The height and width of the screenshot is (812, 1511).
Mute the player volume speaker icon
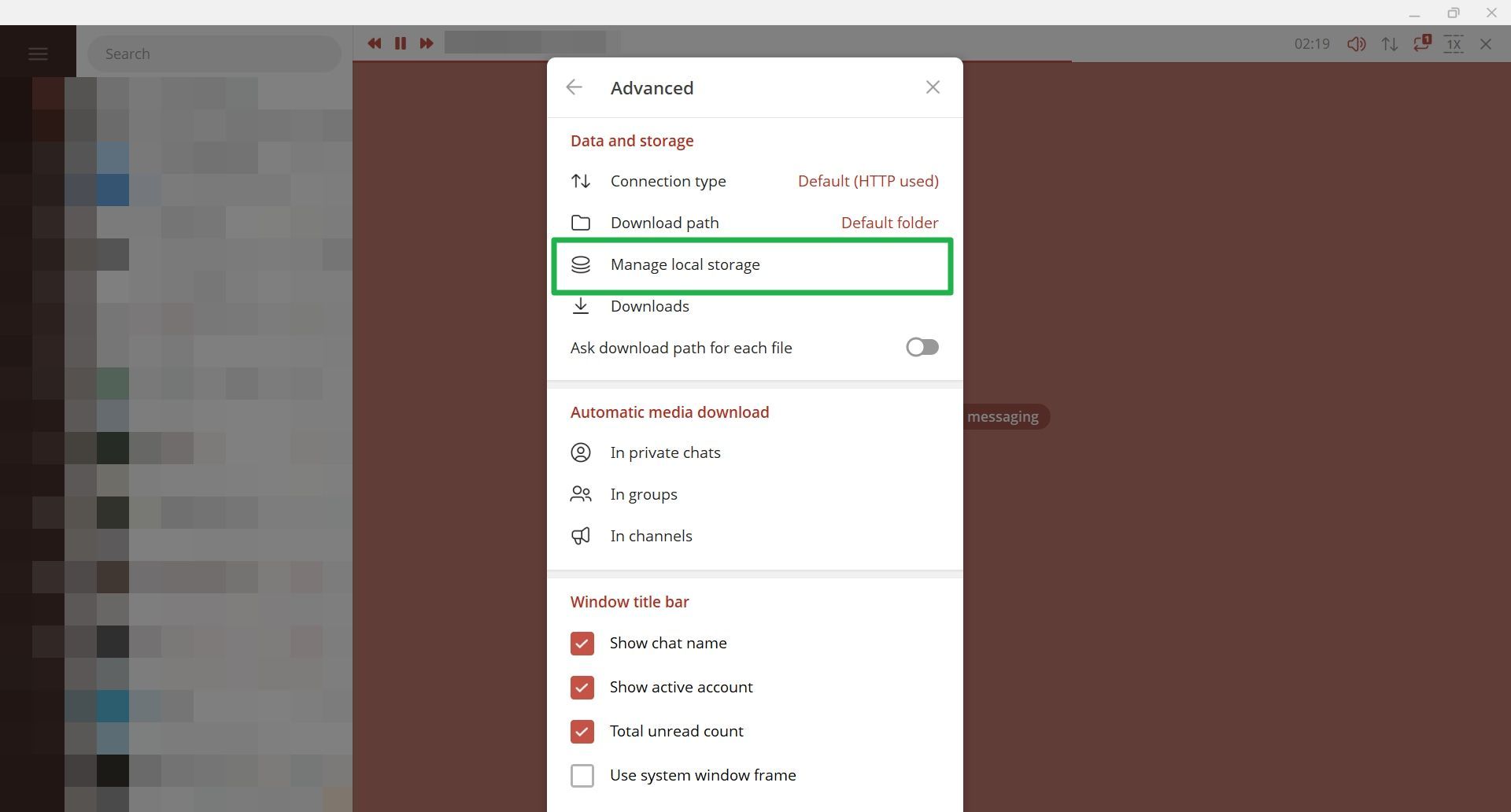[x=1356, y=44]
